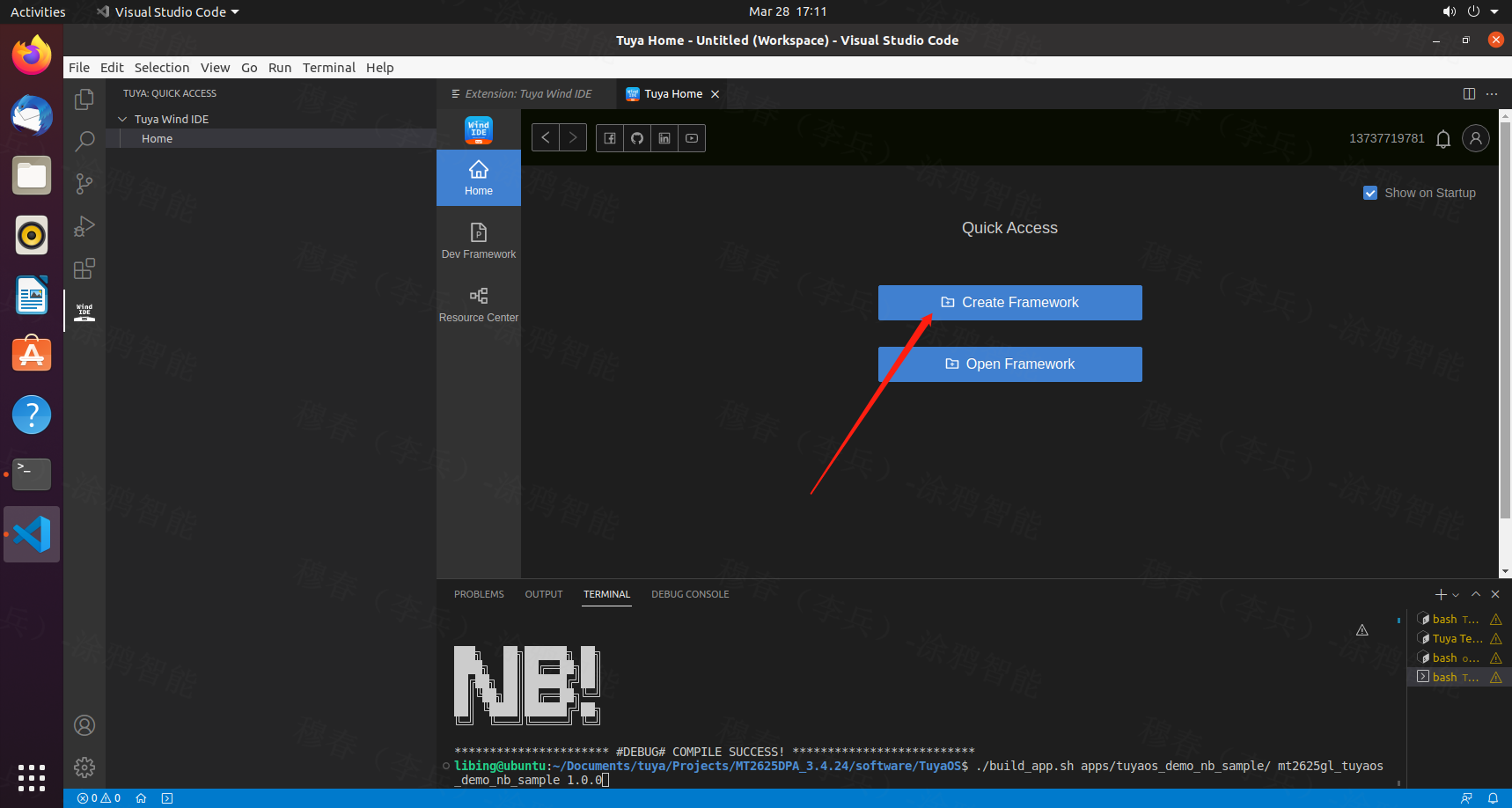
Task: Click the Open Framework button
Action: [x=1010, y=364]
